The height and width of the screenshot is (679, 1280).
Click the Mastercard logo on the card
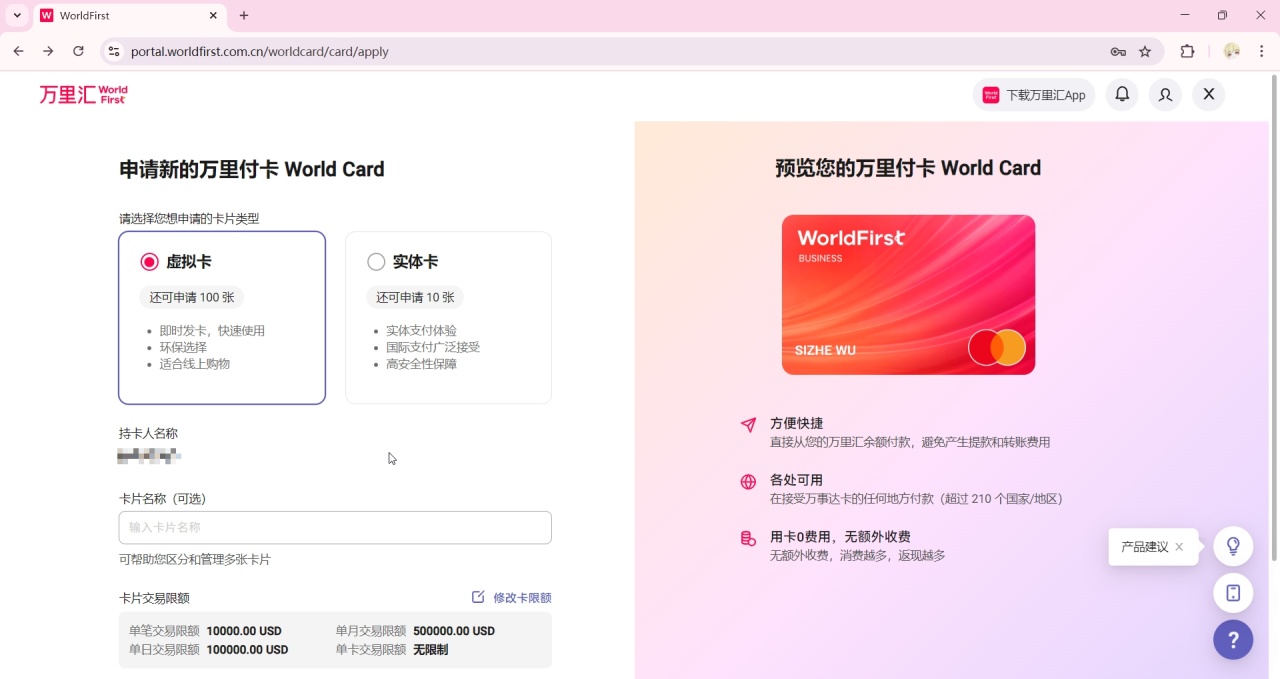(x=997, y=347)
